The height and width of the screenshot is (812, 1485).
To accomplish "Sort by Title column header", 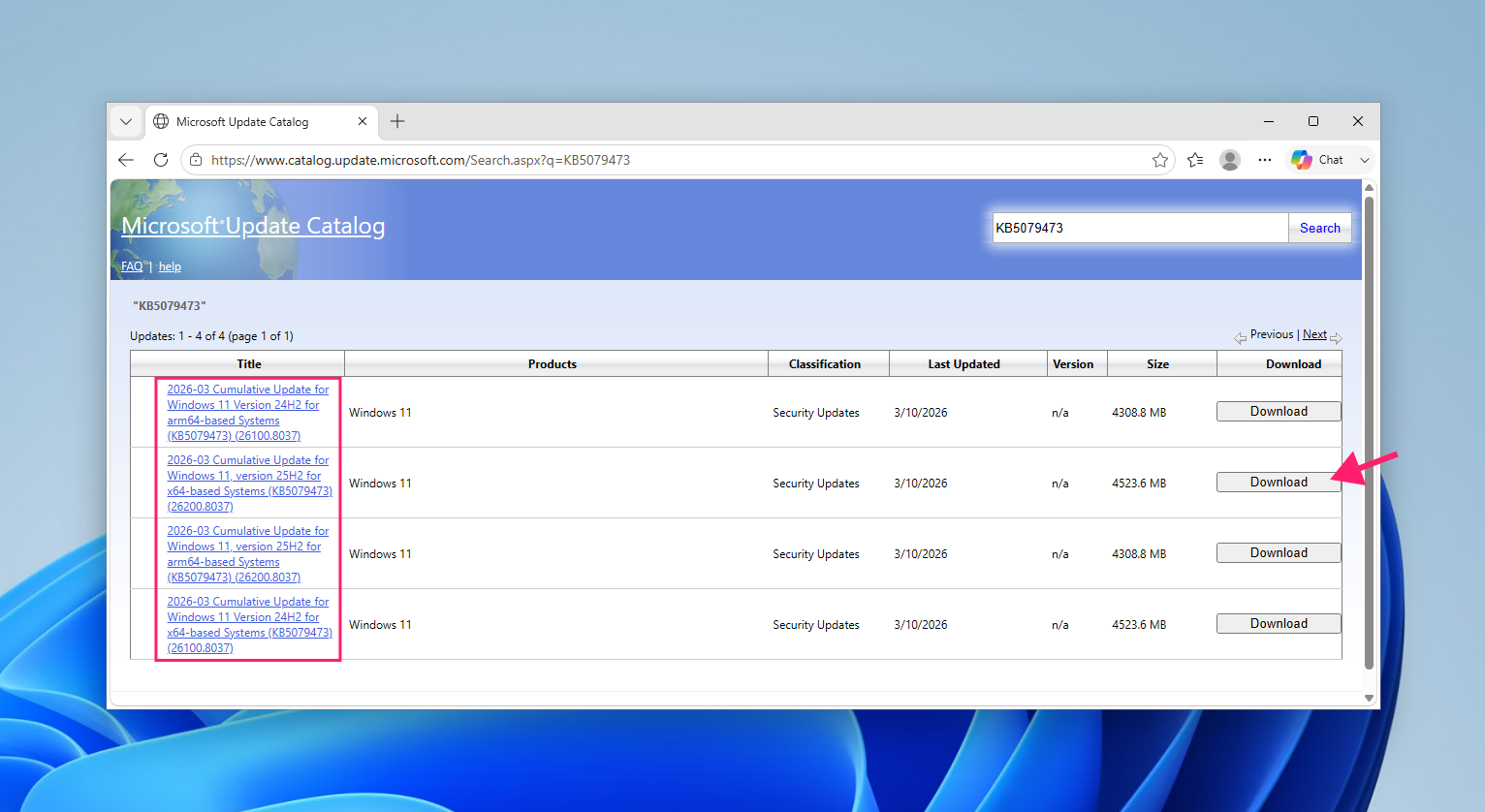I will coord(249,364).
